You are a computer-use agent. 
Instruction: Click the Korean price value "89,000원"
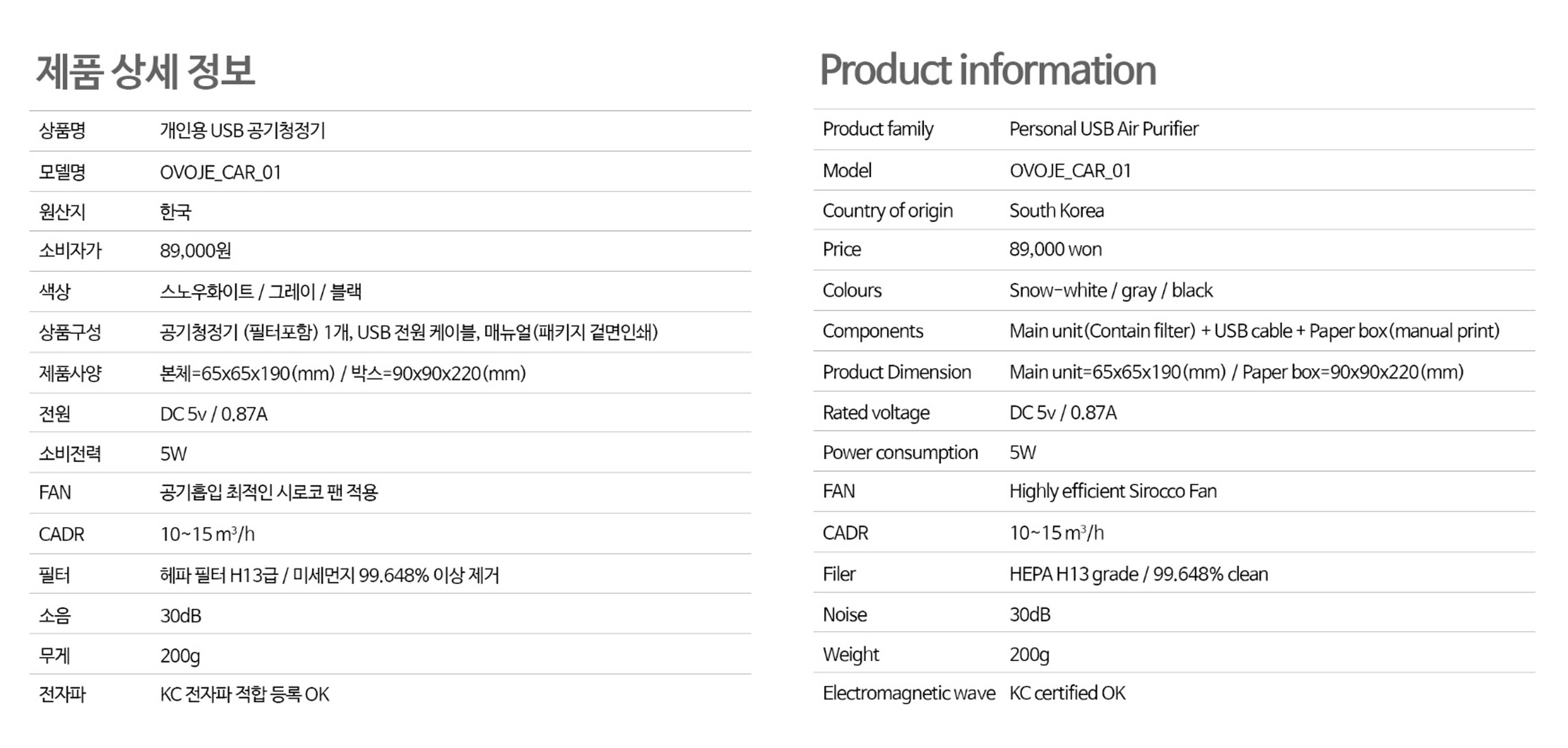coord(196,251)
